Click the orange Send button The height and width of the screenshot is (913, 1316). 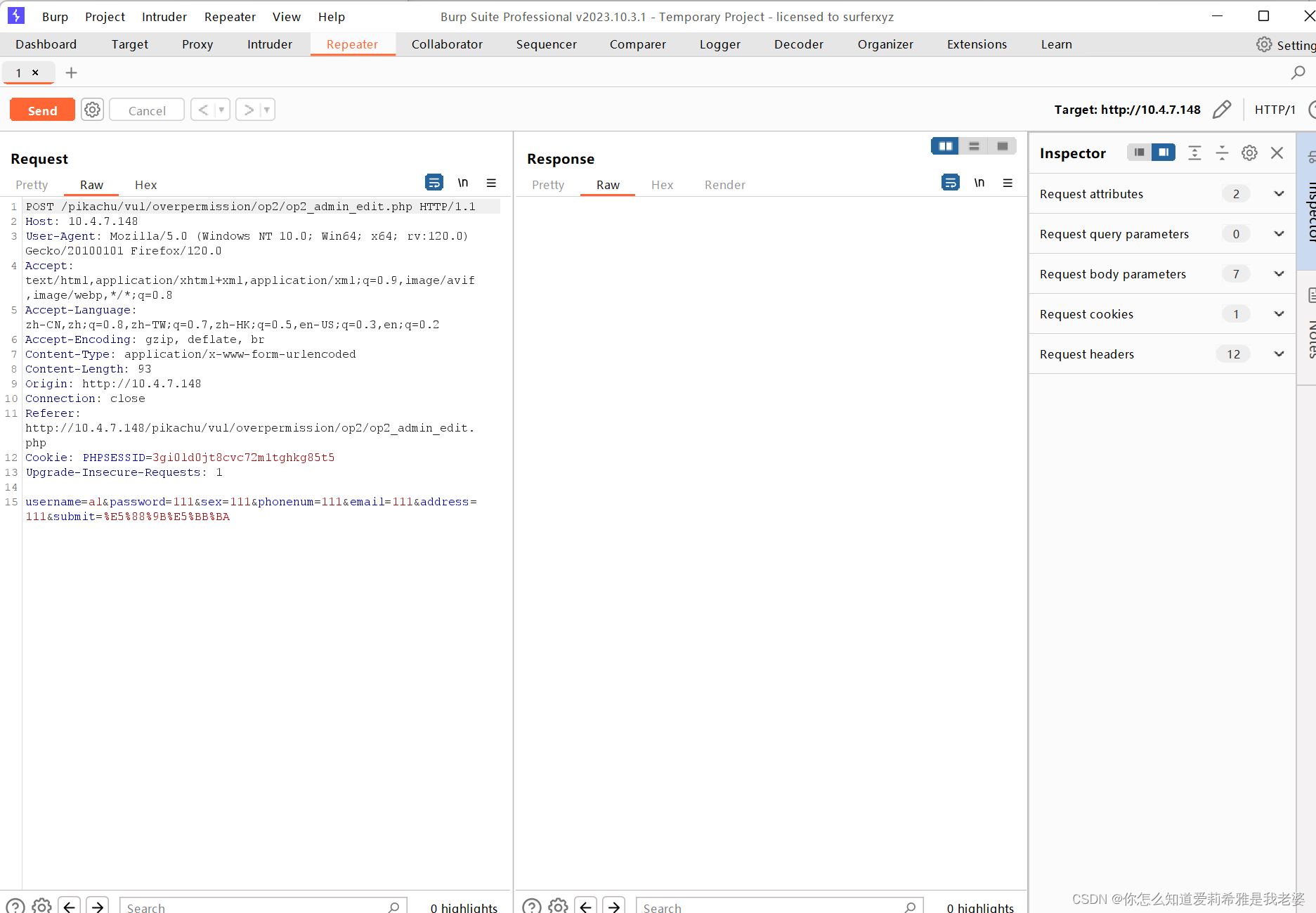(42, 110)
